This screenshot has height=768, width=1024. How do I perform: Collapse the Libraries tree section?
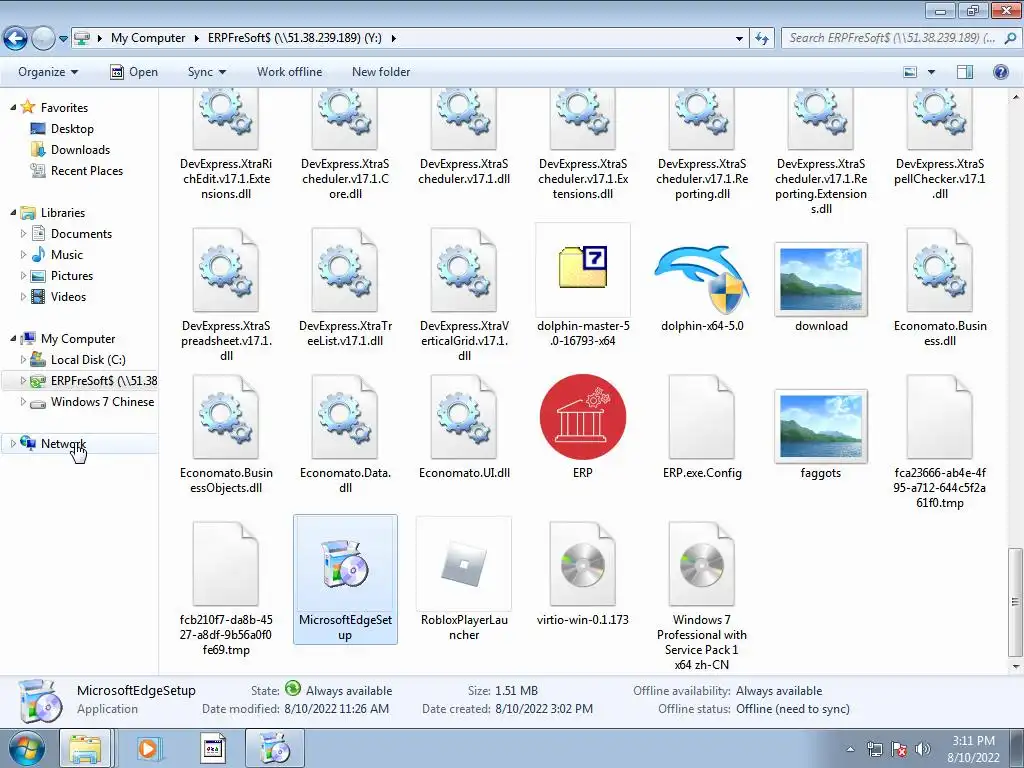coord(13,212)
